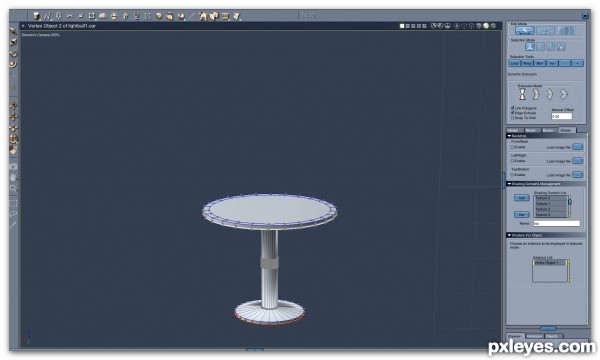Collapse the Shading Domains Management section
Viewport: 600px width, 360px height.
509,184
